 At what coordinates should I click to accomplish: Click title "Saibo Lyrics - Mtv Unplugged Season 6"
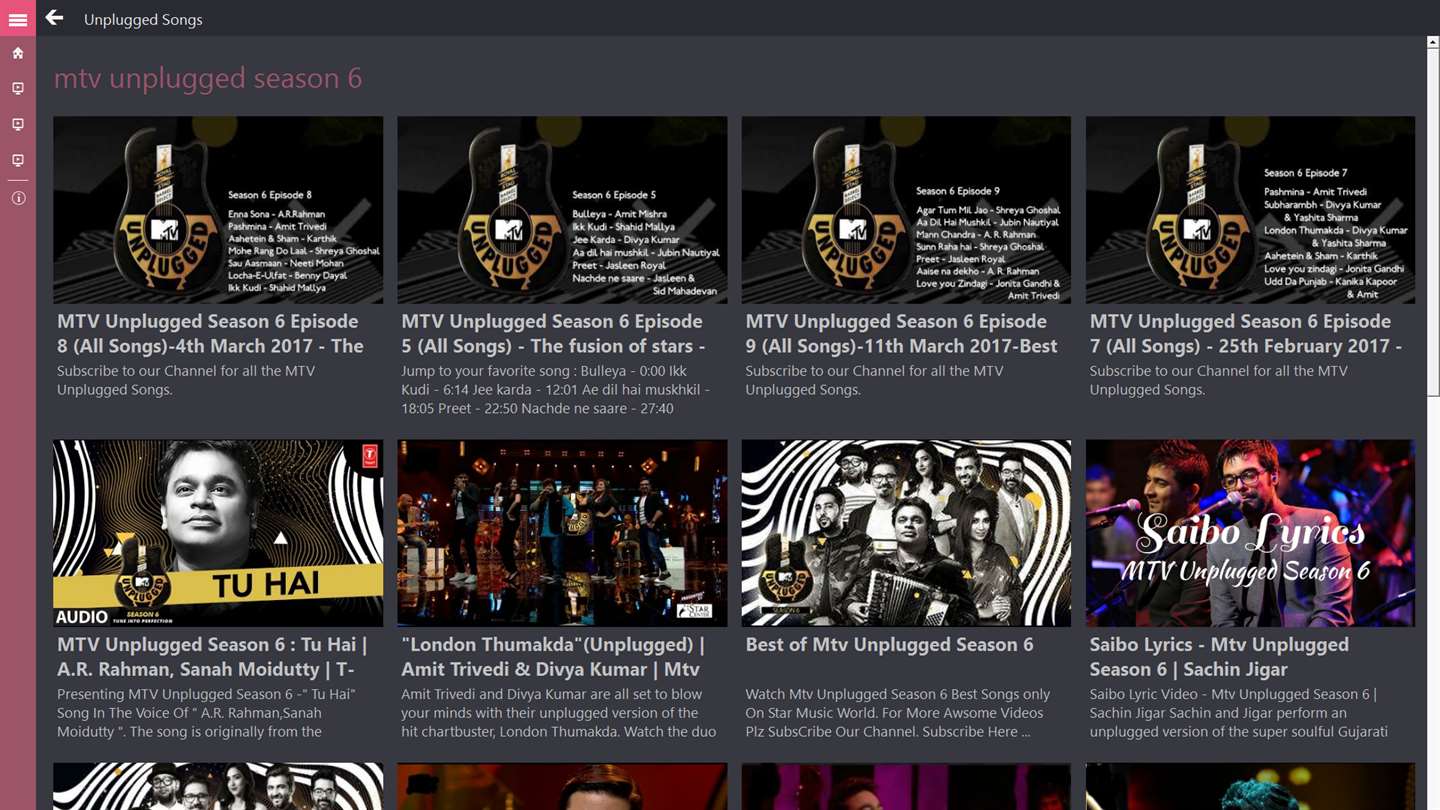click(1219, 657)
